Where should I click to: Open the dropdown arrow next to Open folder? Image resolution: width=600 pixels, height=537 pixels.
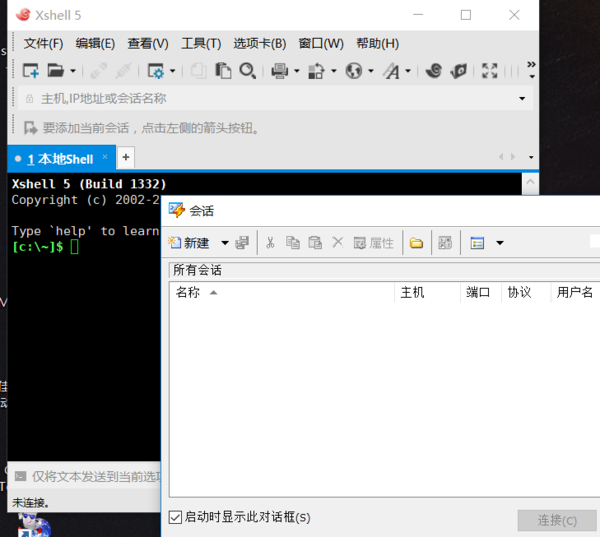[73, 71]
